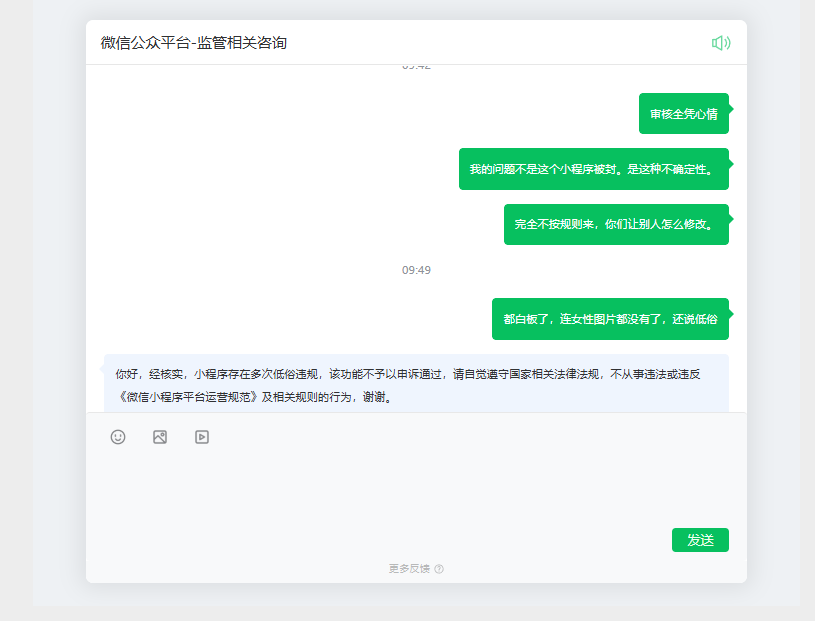The image size is (815, 621).
Task: Click the 09:49 timestamp in chat
Action: tap(416, 270)
